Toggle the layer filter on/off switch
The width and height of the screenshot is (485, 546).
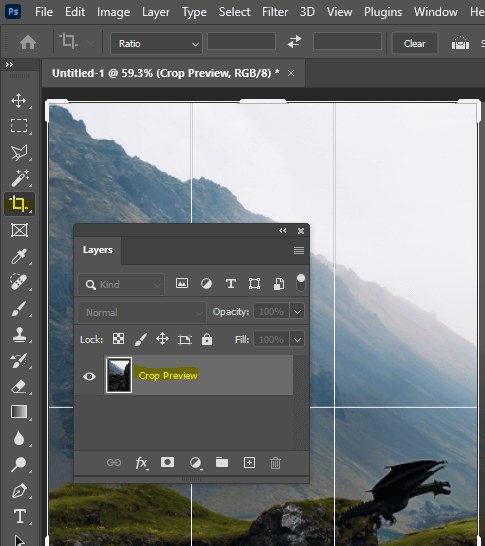301,283
